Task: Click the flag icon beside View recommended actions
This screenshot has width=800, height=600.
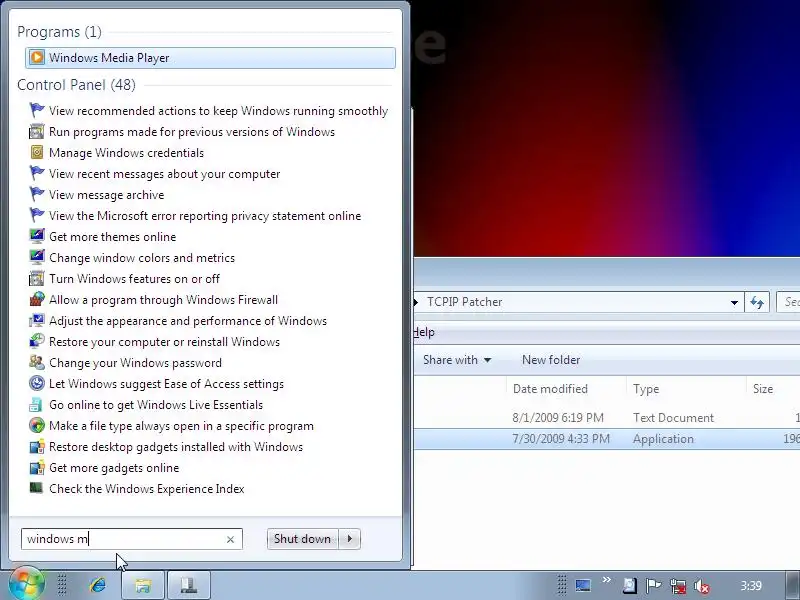Action: pos(37,110)
